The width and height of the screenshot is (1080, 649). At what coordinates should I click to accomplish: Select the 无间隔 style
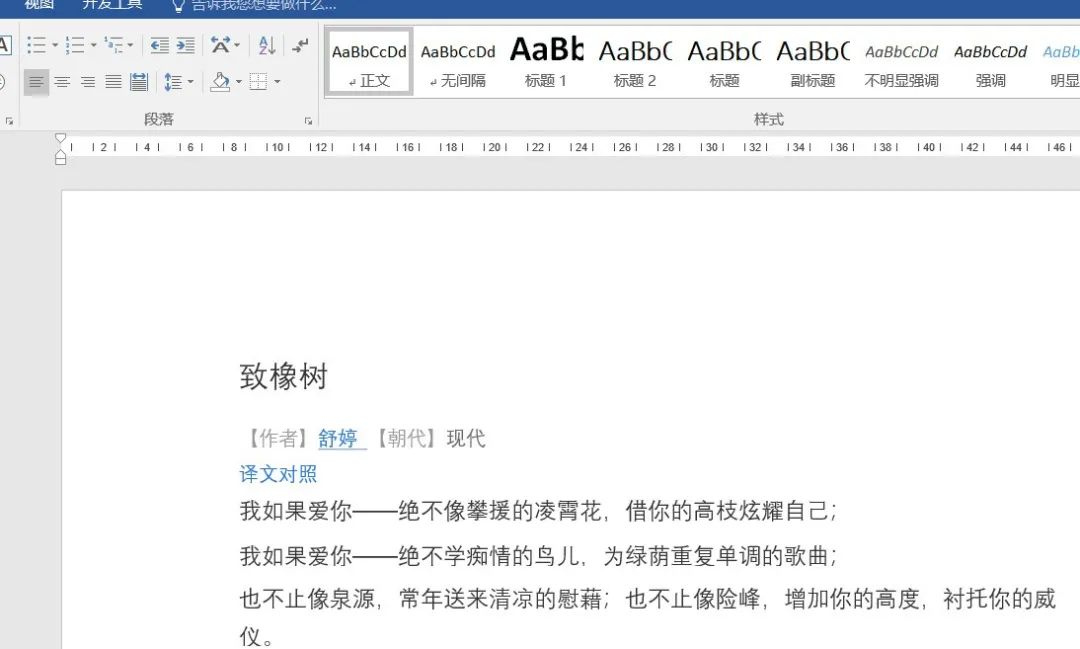coord(458,62)
